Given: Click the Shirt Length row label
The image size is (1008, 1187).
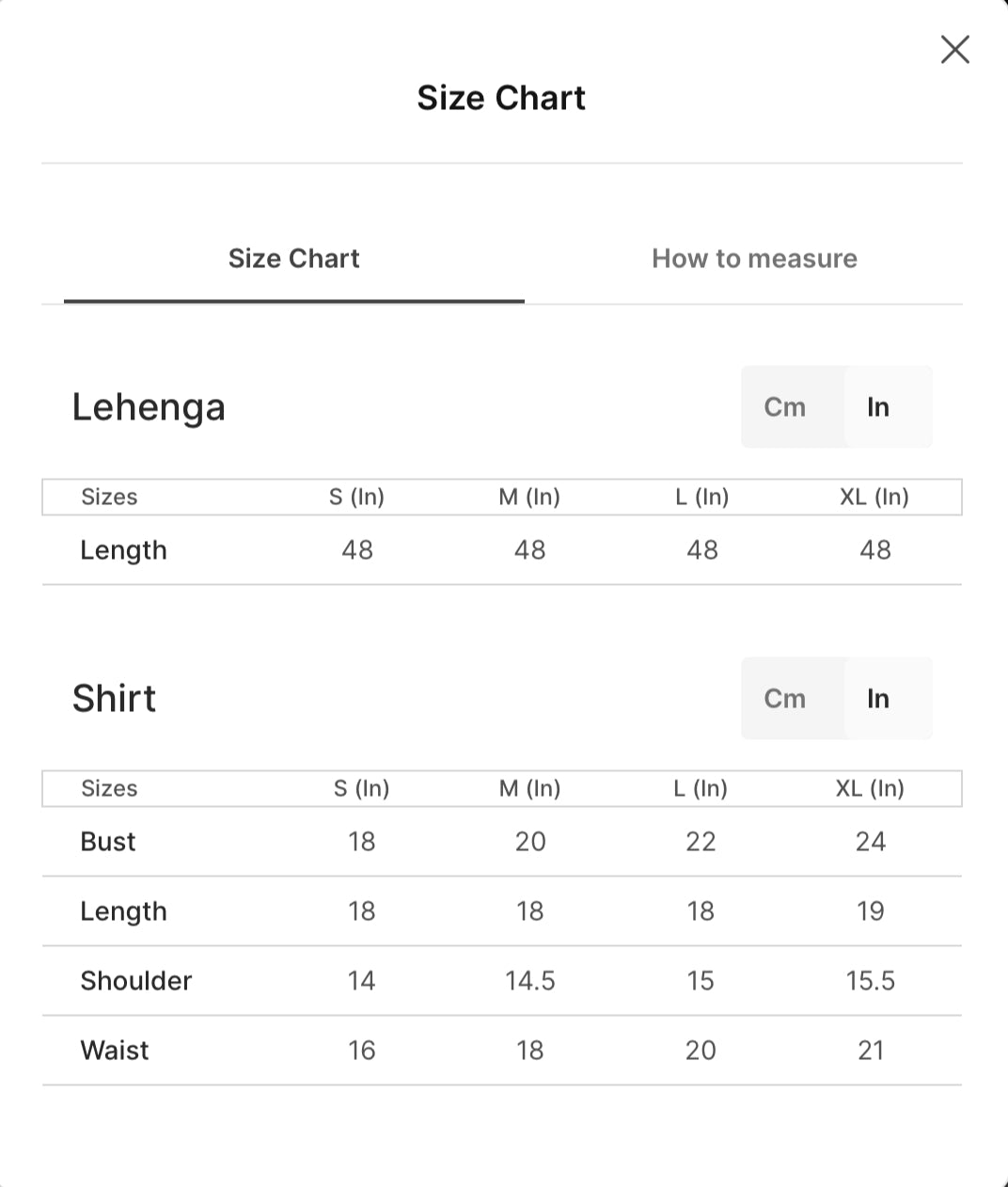Looking at the screenshot, I should (123, 911).
